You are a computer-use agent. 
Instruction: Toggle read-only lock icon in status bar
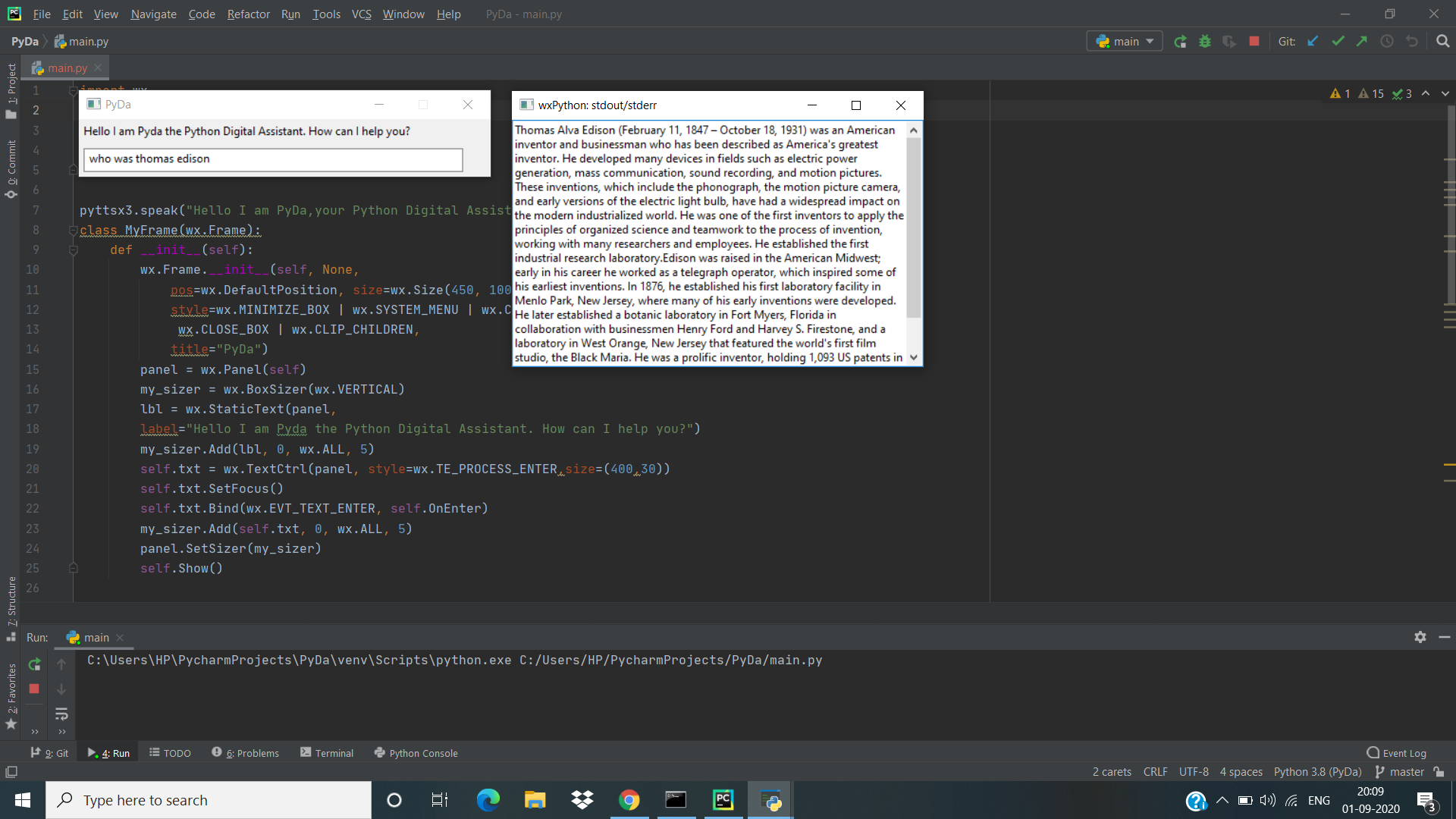click(1439, 772)
